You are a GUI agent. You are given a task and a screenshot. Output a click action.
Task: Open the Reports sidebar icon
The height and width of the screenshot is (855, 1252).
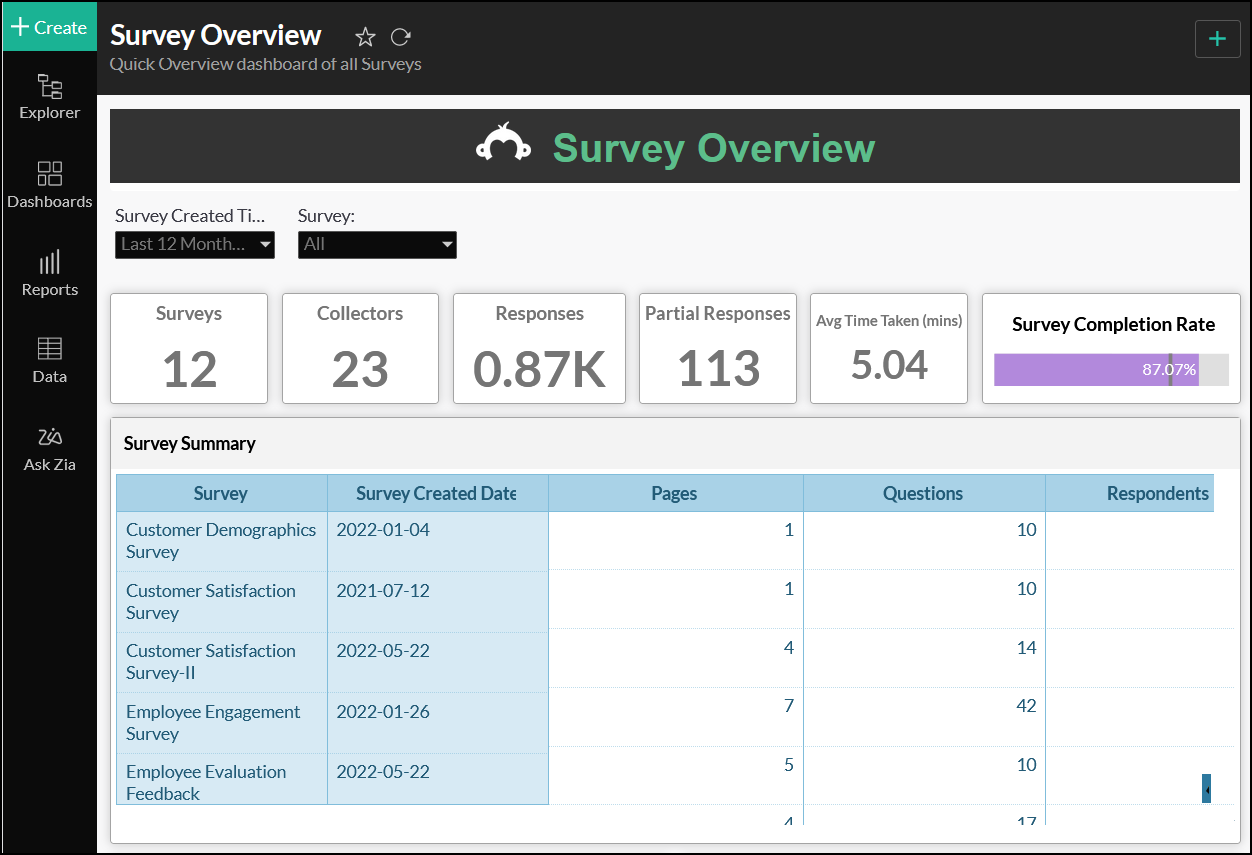tap(49, 273)
